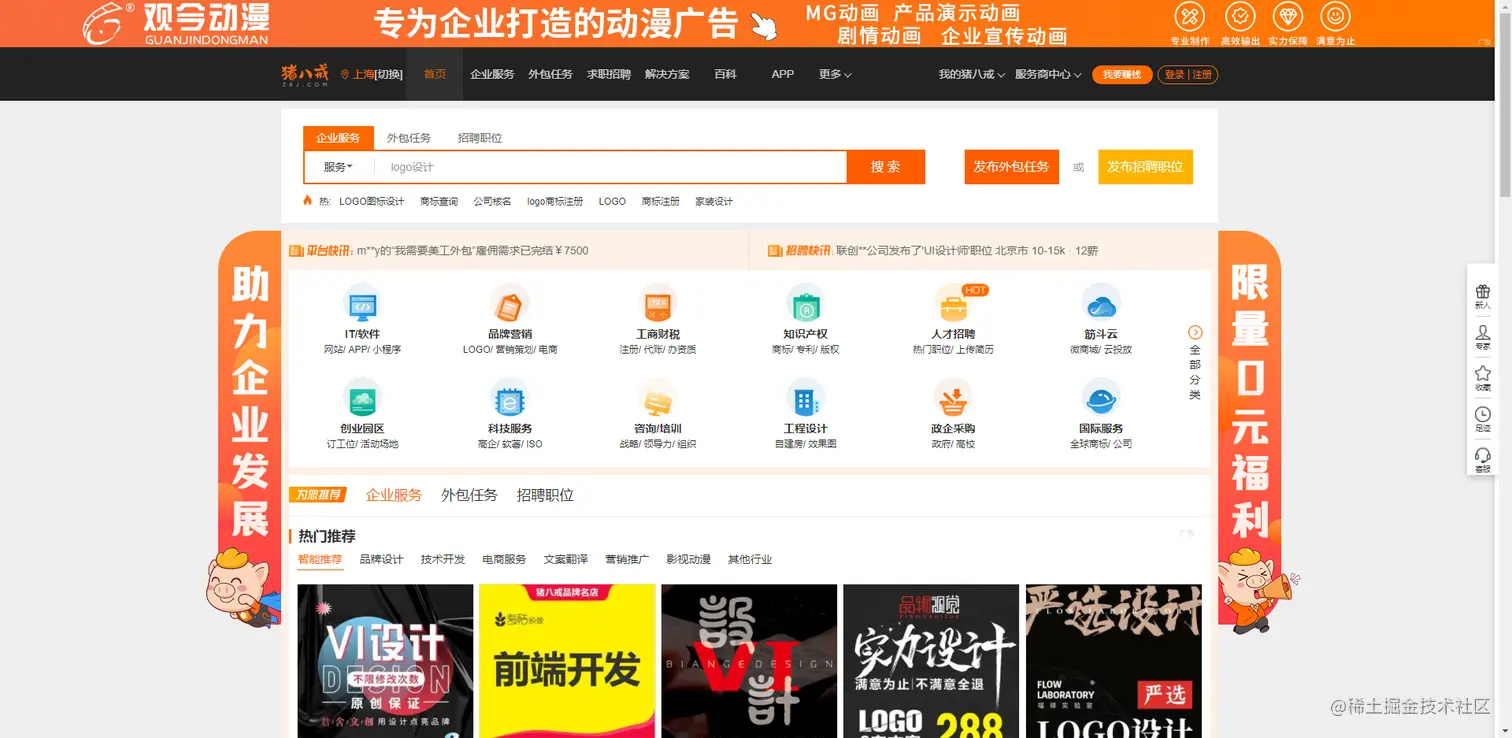Open 外包任务 in the top navigation
The height and width of the screenshot is (738, 1512).
point(550,75)
